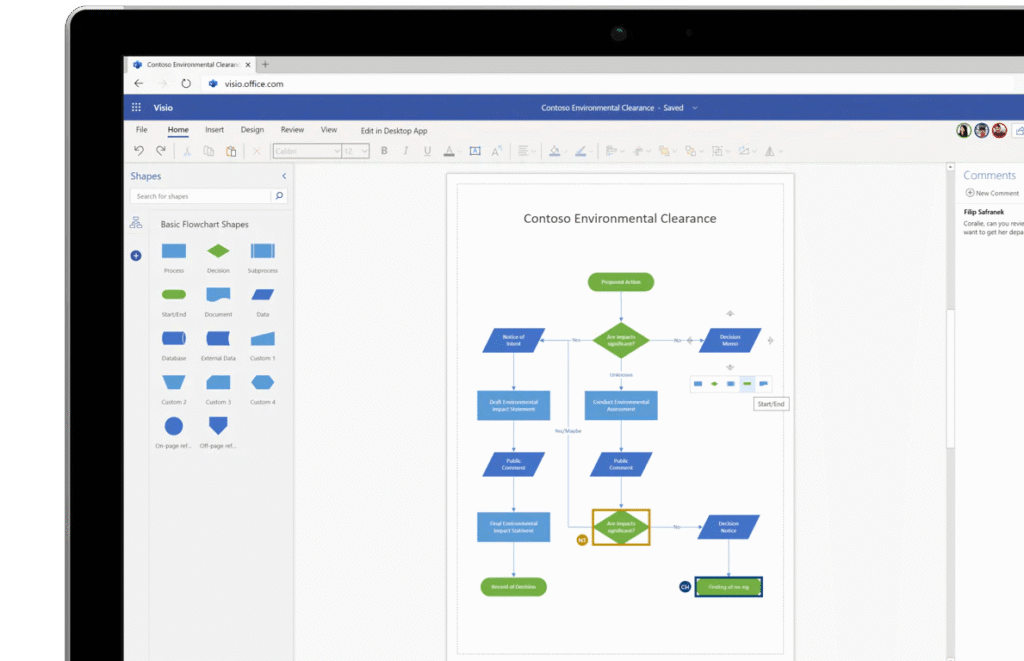Select the Basic Flowchart stencil icon
Screen dimensions: 1024x661
(x=136, y=223)
